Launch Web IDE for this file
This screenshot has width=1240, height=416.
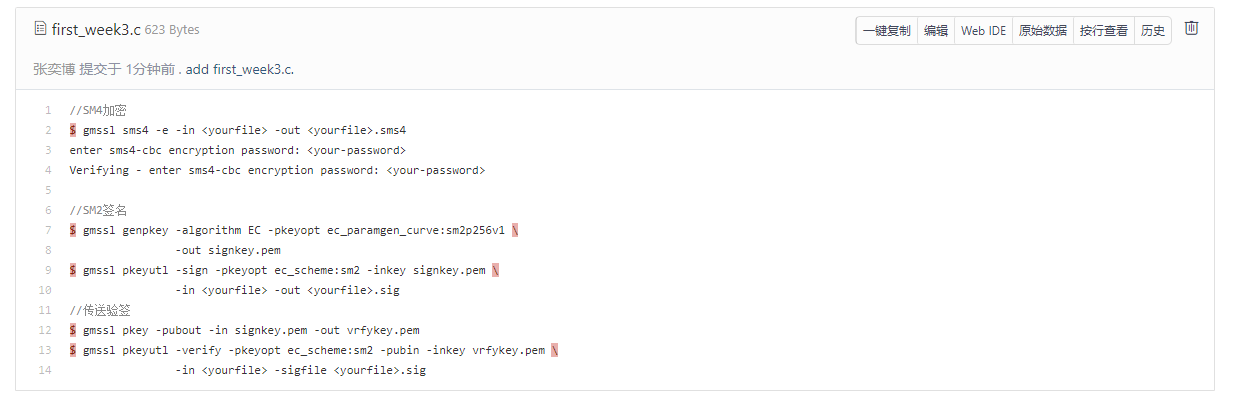click(983, 31)
